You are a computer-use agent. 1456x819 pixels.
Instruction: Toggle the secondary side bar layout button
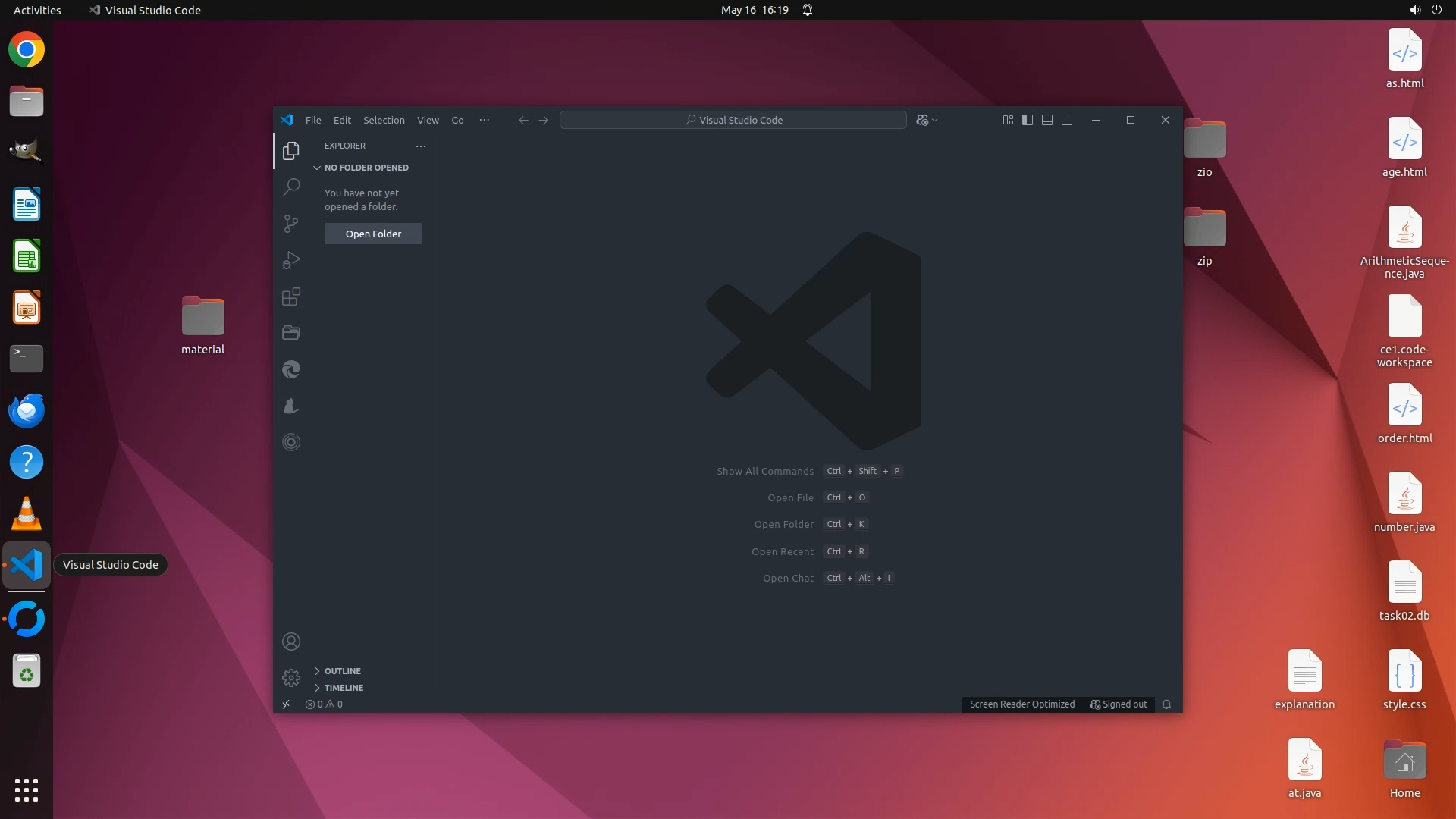(1067, 120)
